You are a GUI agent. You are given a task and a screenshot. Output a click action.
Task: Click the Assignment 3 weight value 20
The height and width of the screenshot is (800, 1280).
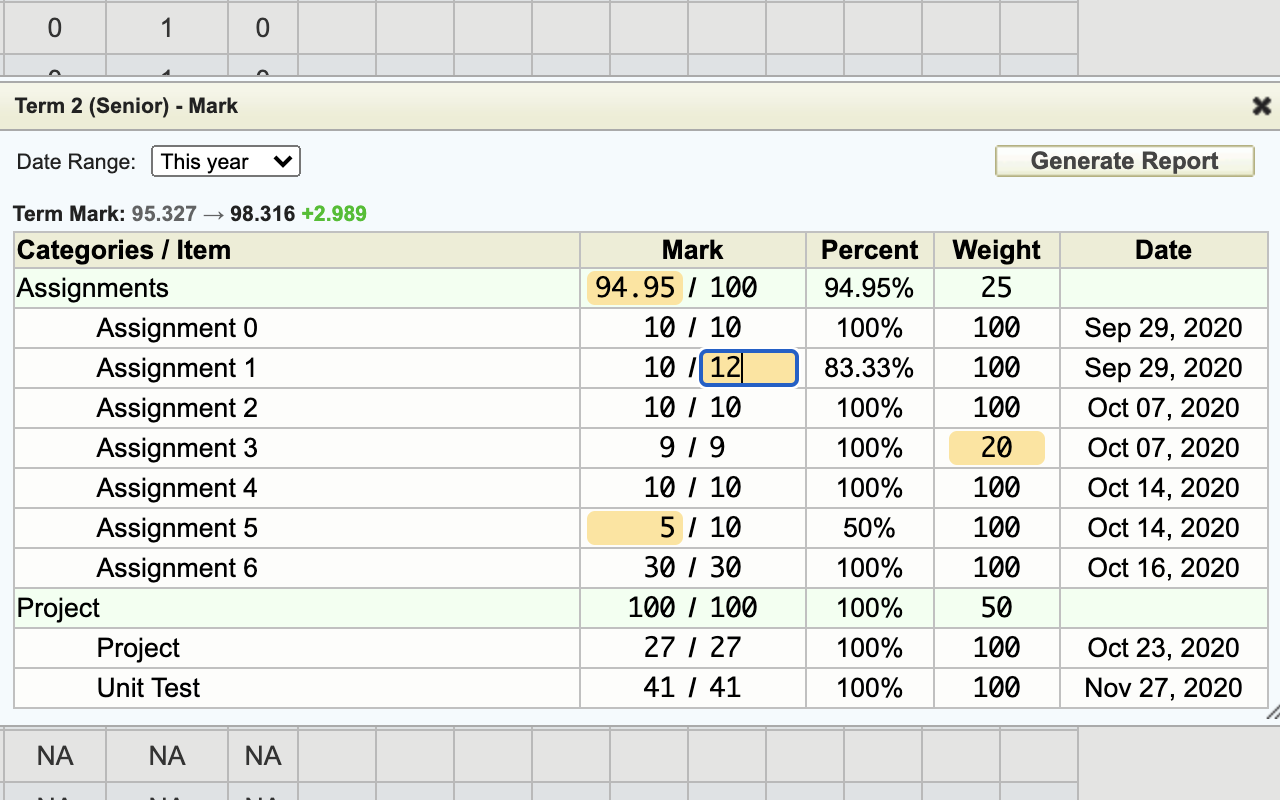(996, 448)
